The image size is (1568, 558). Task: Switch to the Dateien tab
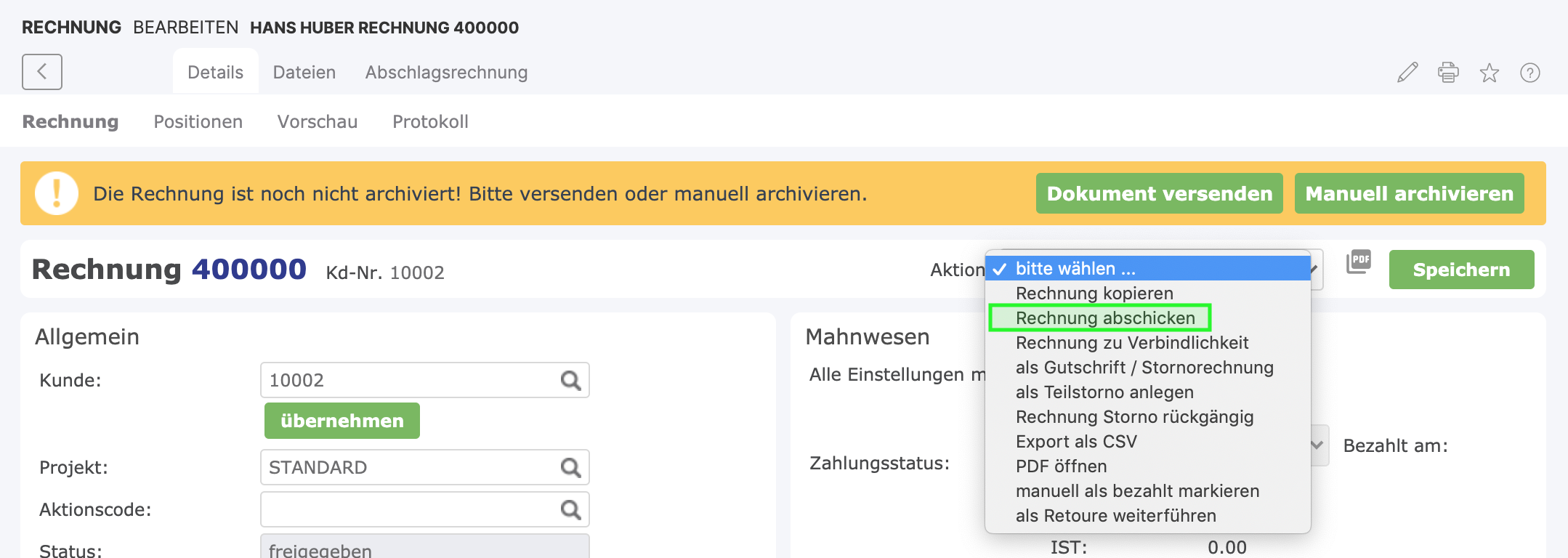click(304, 73)
